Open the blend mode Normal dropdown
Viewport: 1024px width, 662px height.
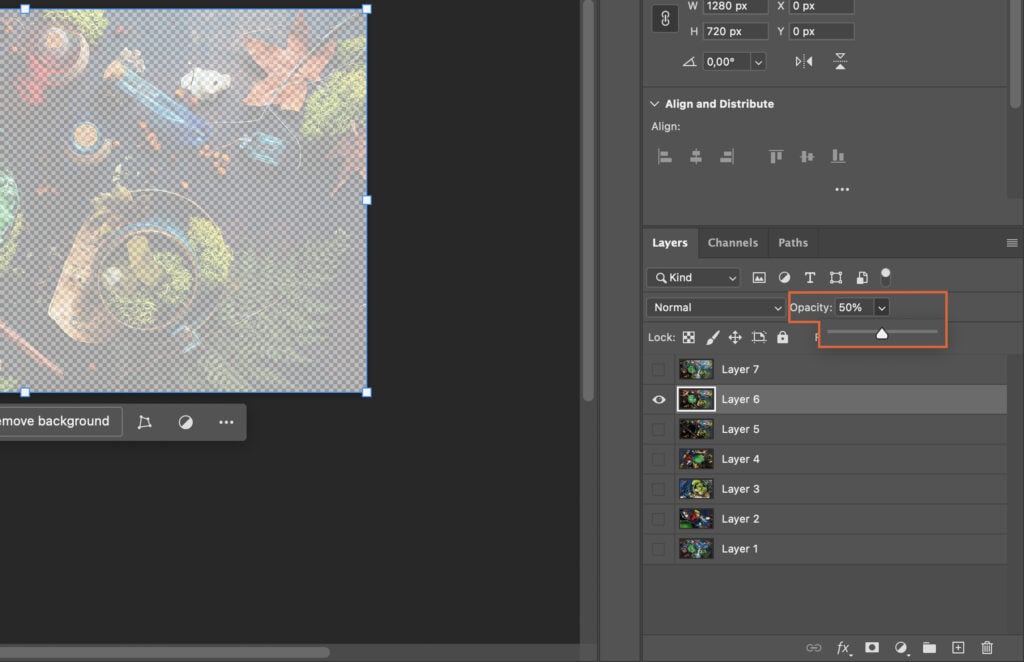click(715, 307)
